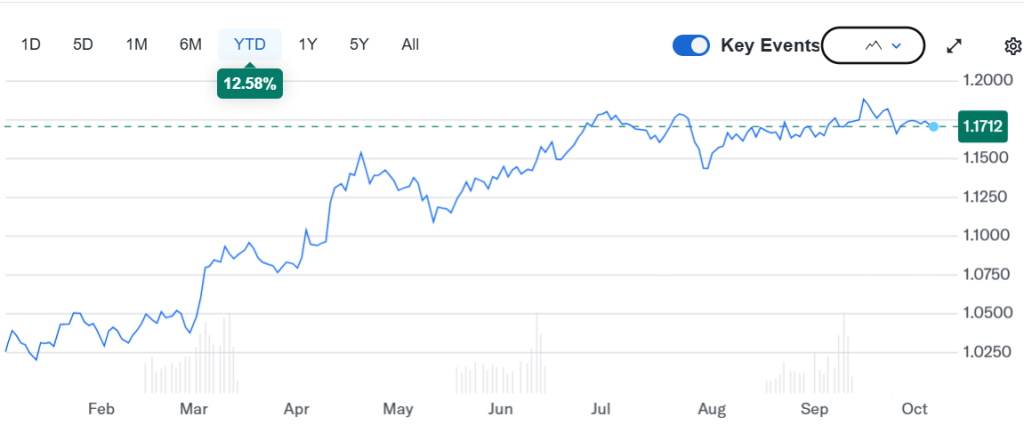Select the All time range
The height and width of the screenshot is (433, 1024).
point(410,44)
